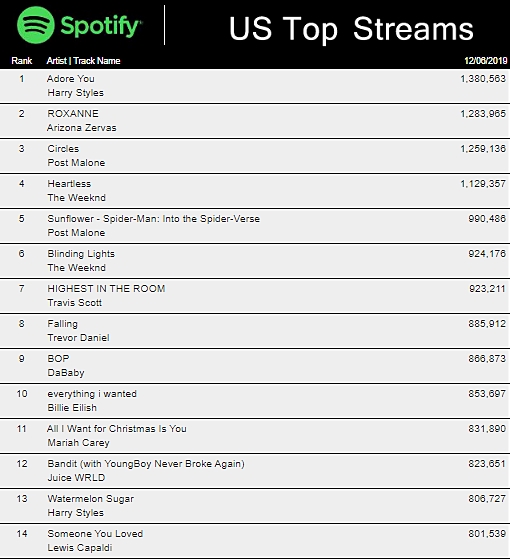
Task: Select the Circles track row
Action: [255, 156]
